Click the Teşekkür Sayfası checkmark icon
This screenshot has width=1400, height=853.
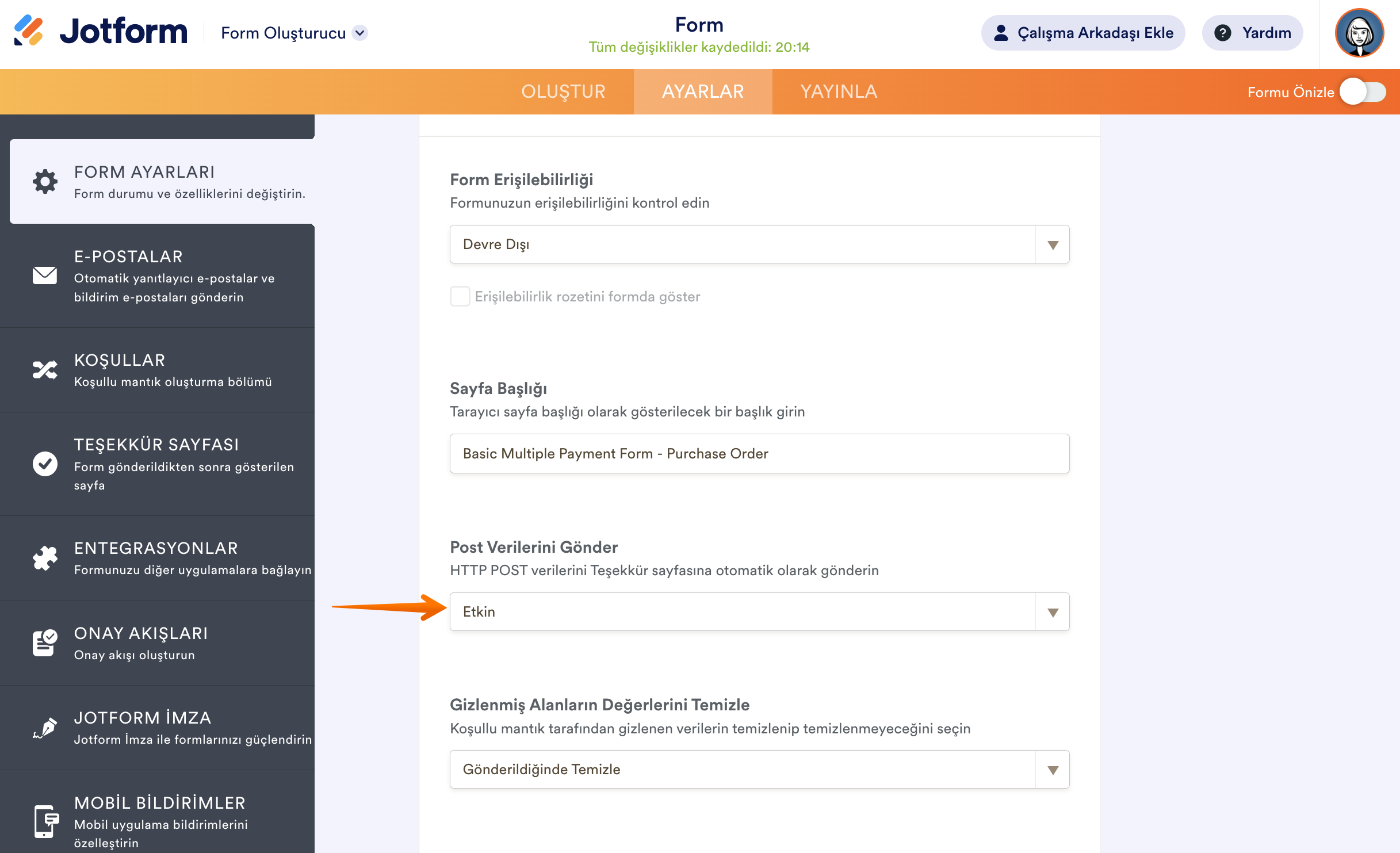point(45,464)
